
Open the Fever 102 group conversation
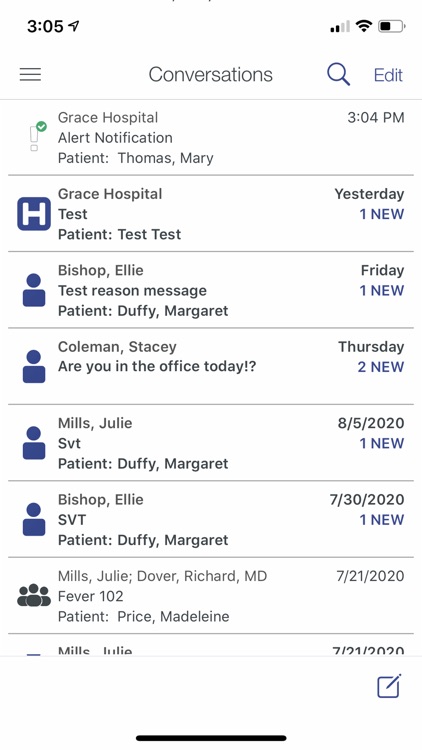pos(211,596)
